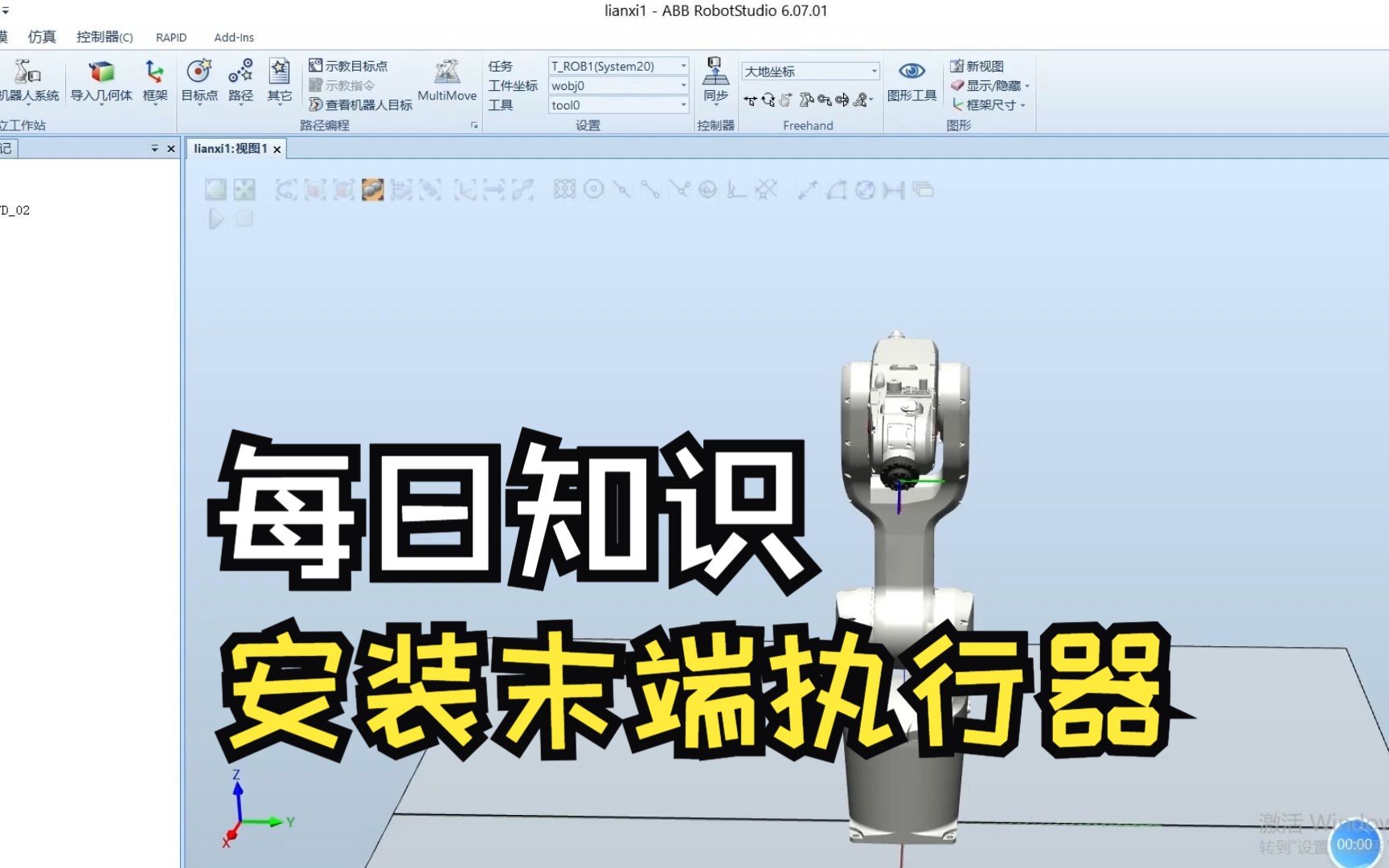1389x868 pixels.
Task: Select the Angle measure tool
Action: (837, 190)
